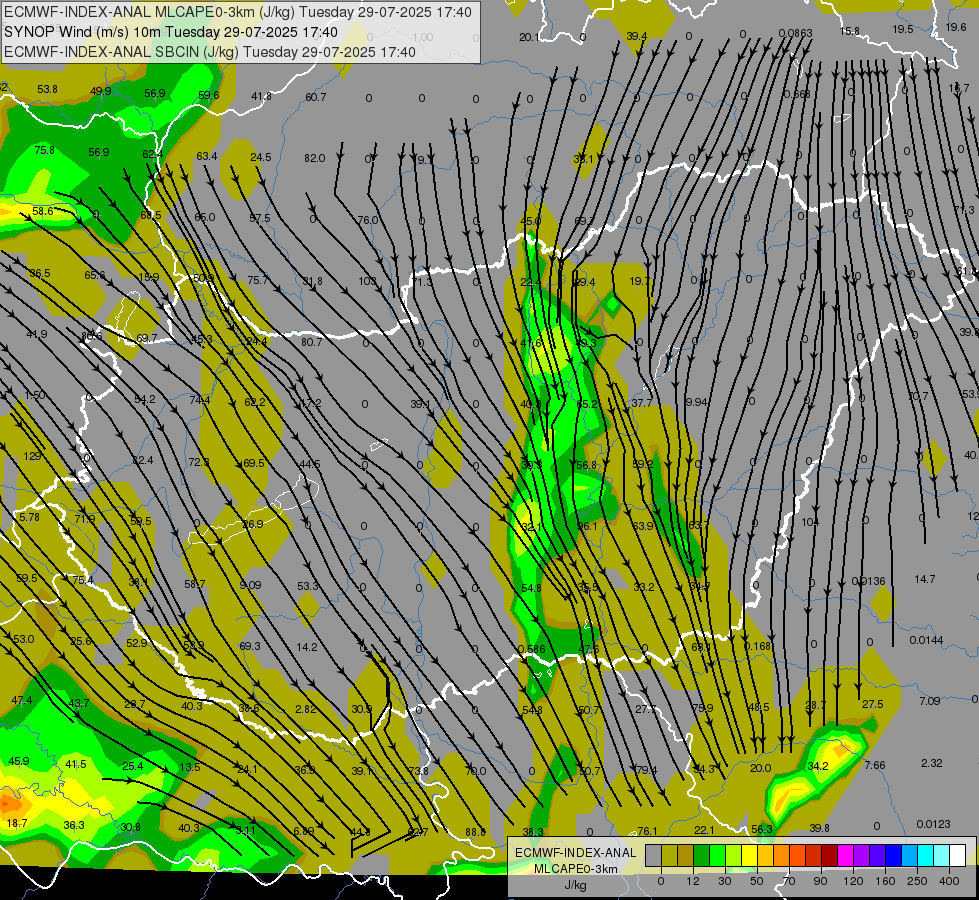Click the map value 27.5
Image resolution: width=979 pixels, height=900 pixels.
coord(872,704)
